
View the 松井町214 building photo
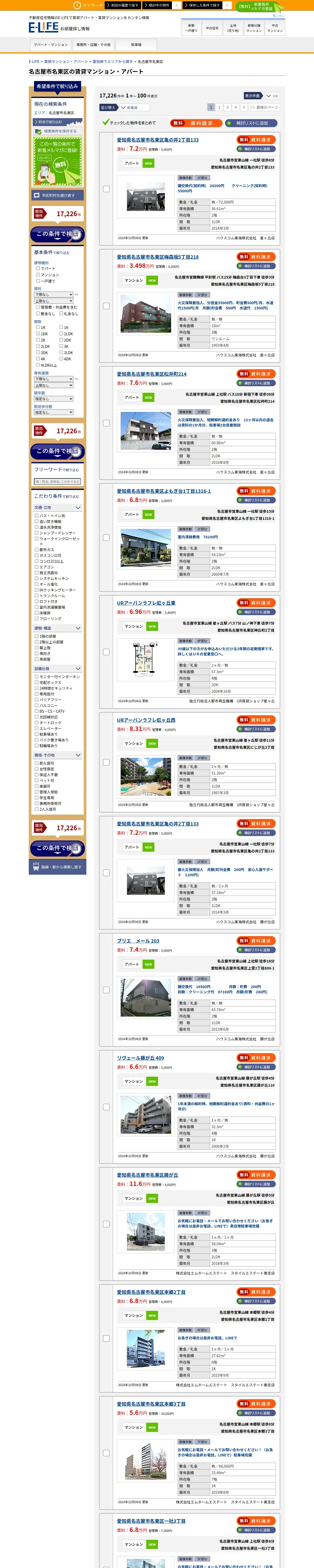146,430
